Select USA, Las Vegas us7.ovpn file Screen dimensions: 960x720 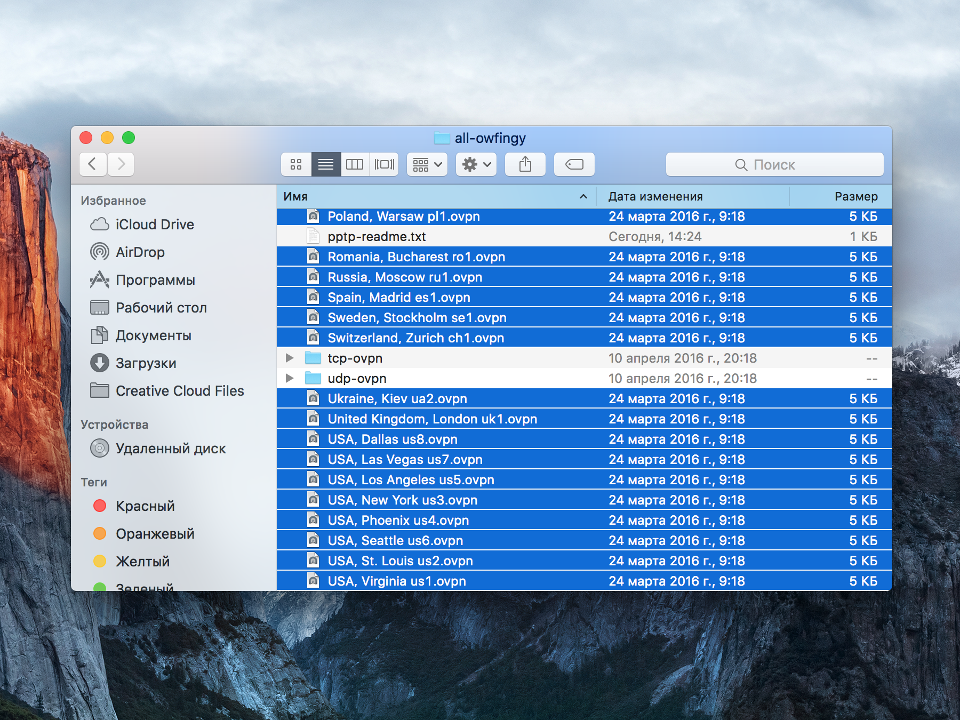pos(584,459)
